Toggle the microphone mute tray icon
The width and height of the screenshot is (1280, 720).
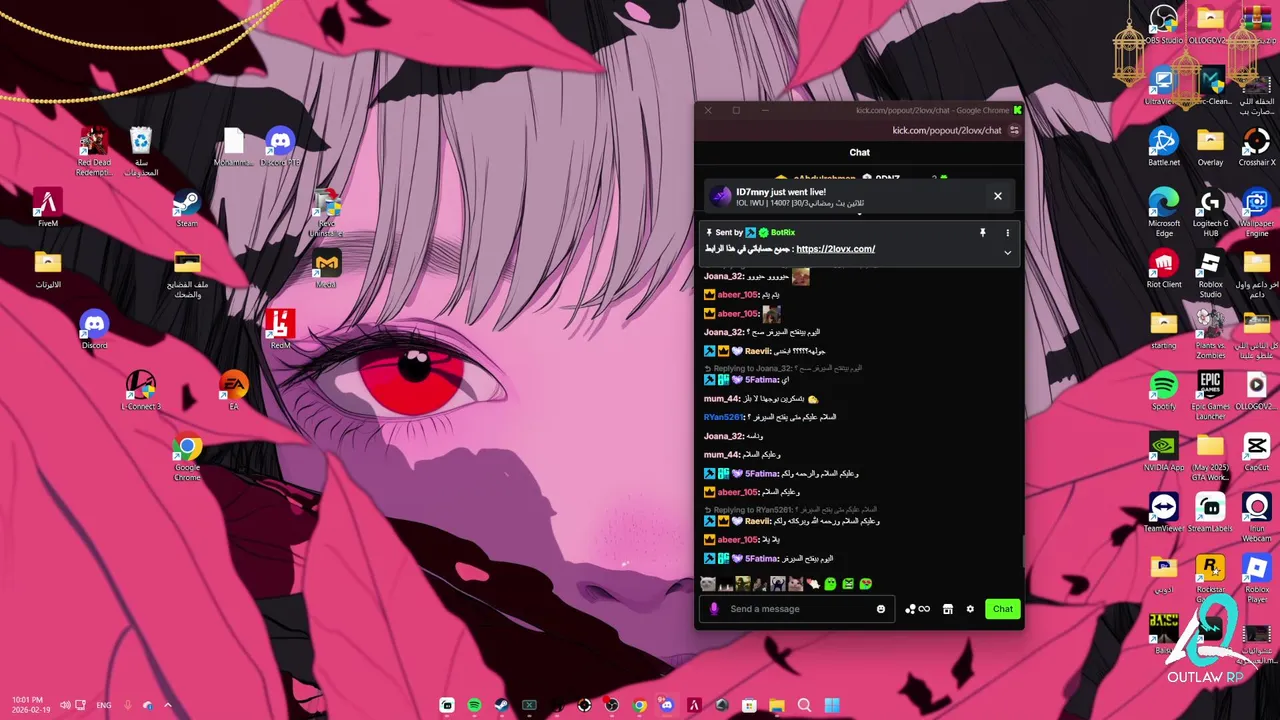point(127,705)
